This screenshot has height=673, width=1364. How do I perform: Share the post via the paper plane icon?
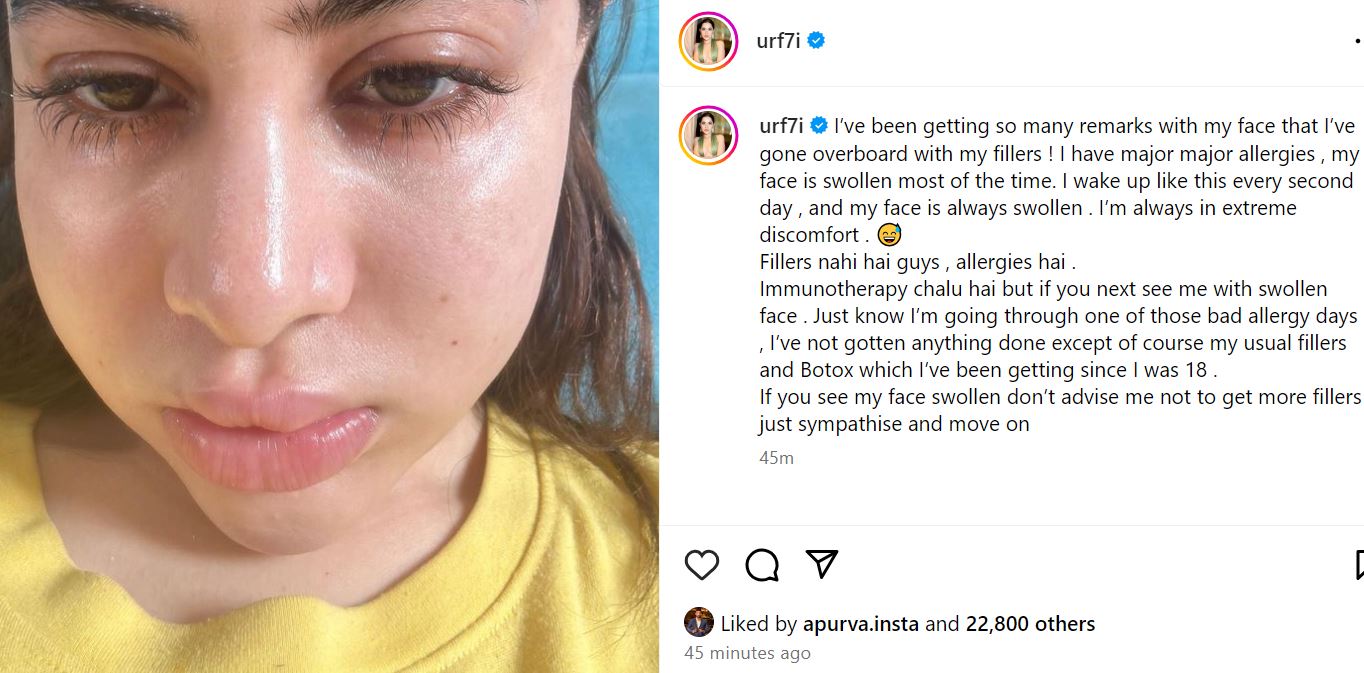(x=822, y=564)
